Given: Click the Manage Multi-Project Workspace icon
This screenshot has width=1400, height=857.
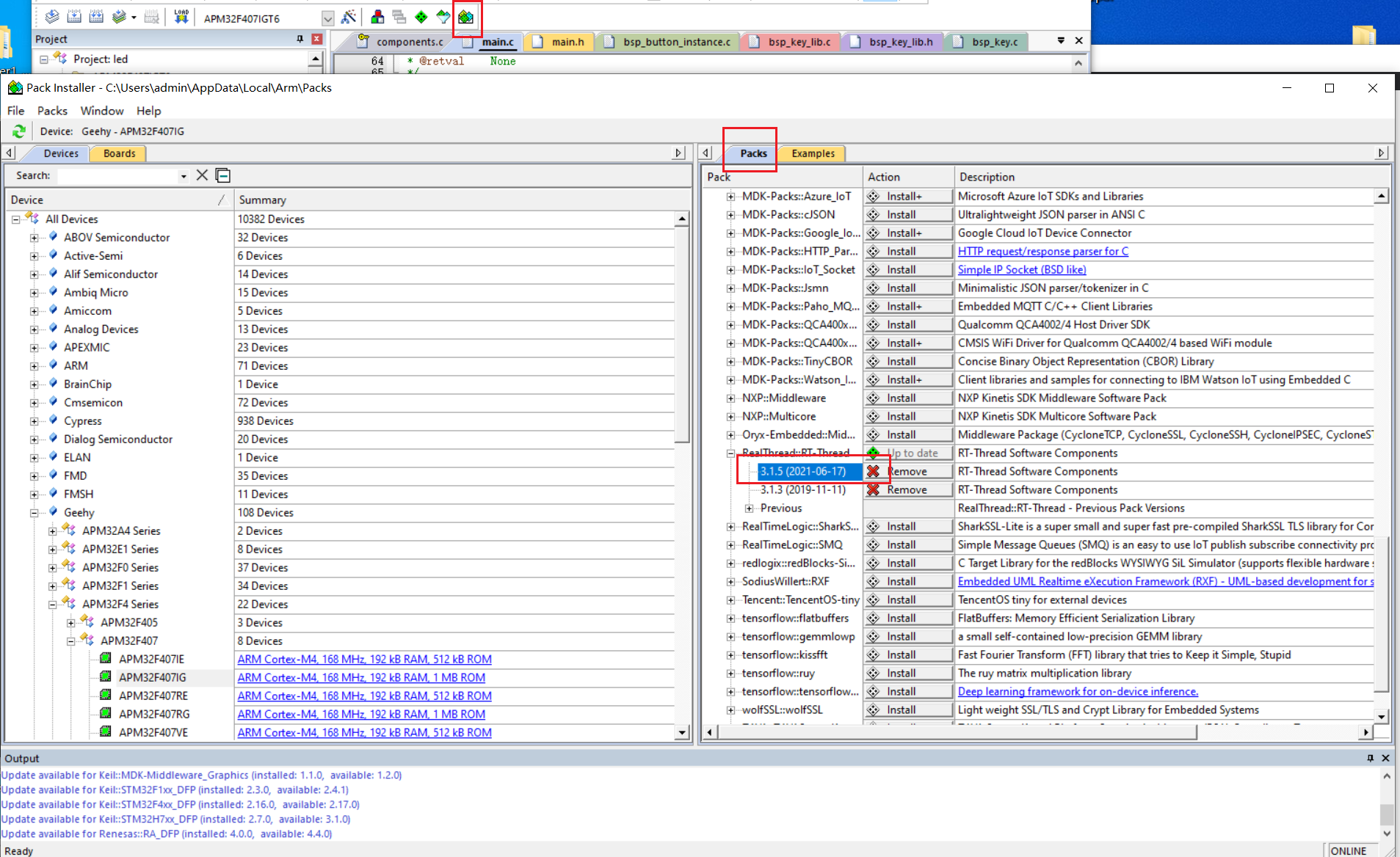Looking at the screenshot, I should pyautogui.click(x=399, y=17).
